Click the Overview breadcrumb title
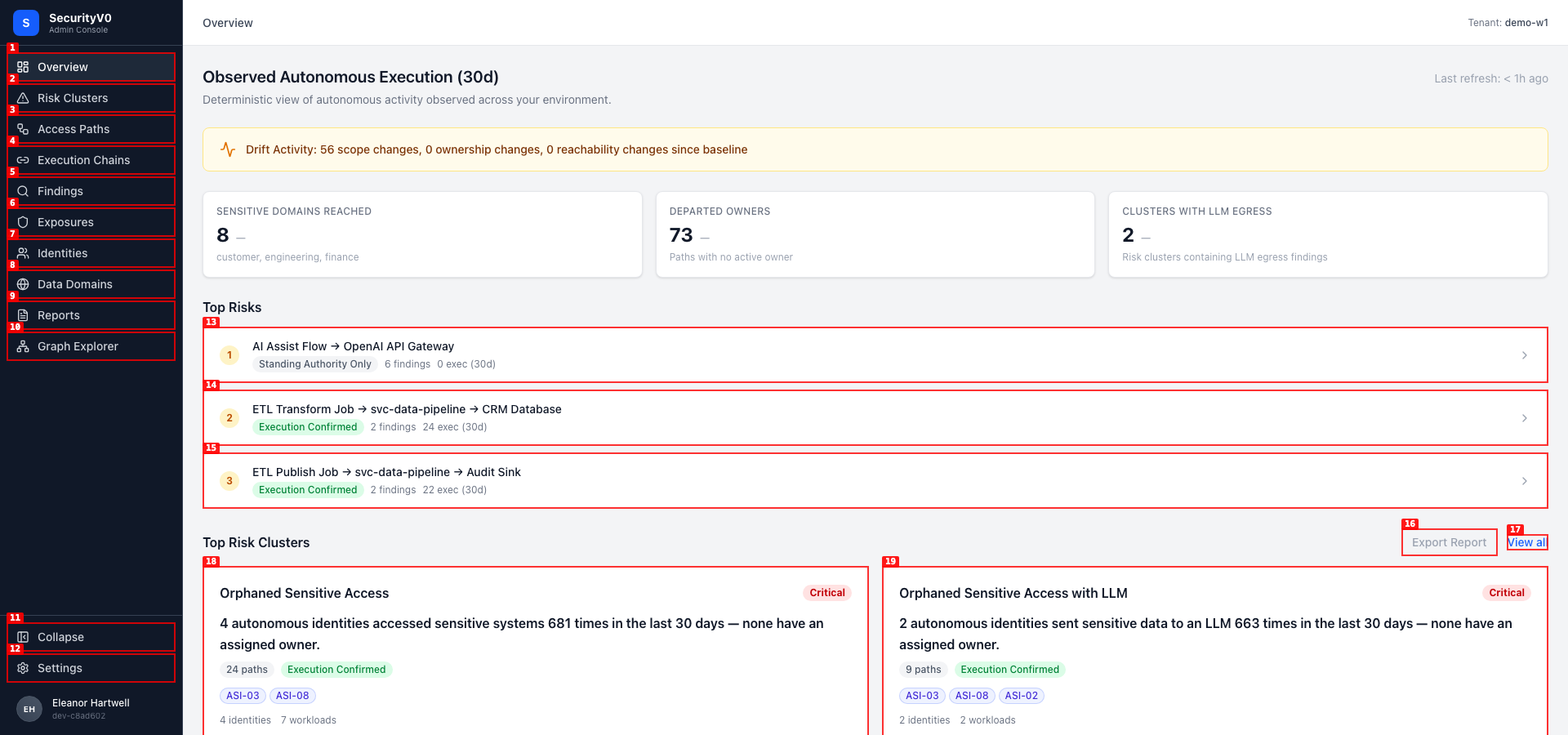This screenshot has width=1568, height=735. tap(228, 23)
